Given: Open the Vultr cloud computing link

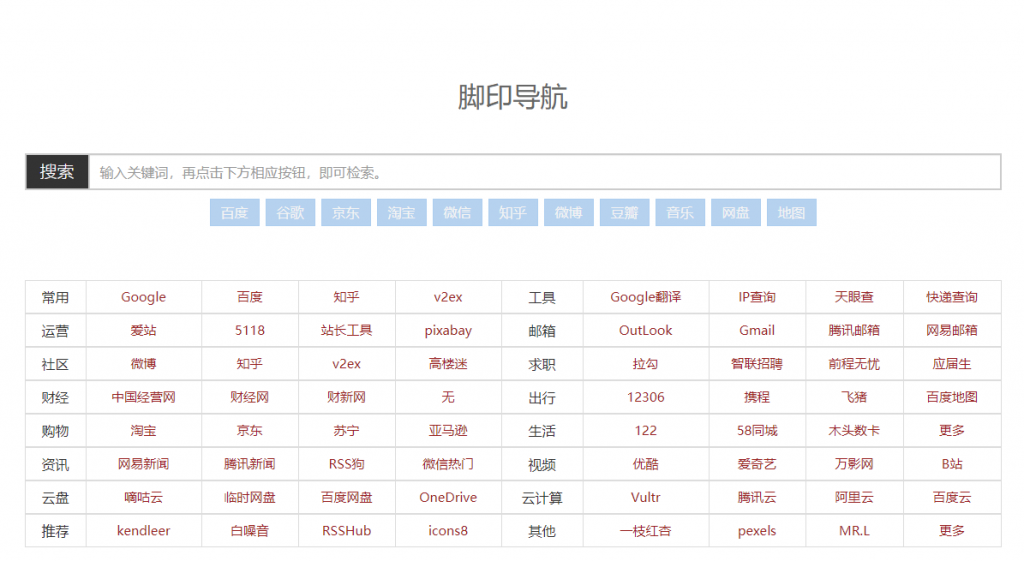Looking at the screenshot, I should click(x=646, y=497).
